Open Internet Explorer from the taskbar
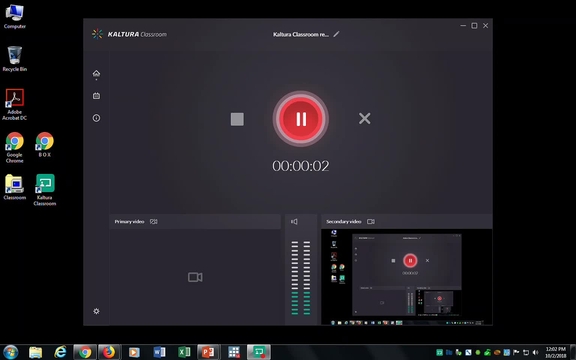 point(60,352)
